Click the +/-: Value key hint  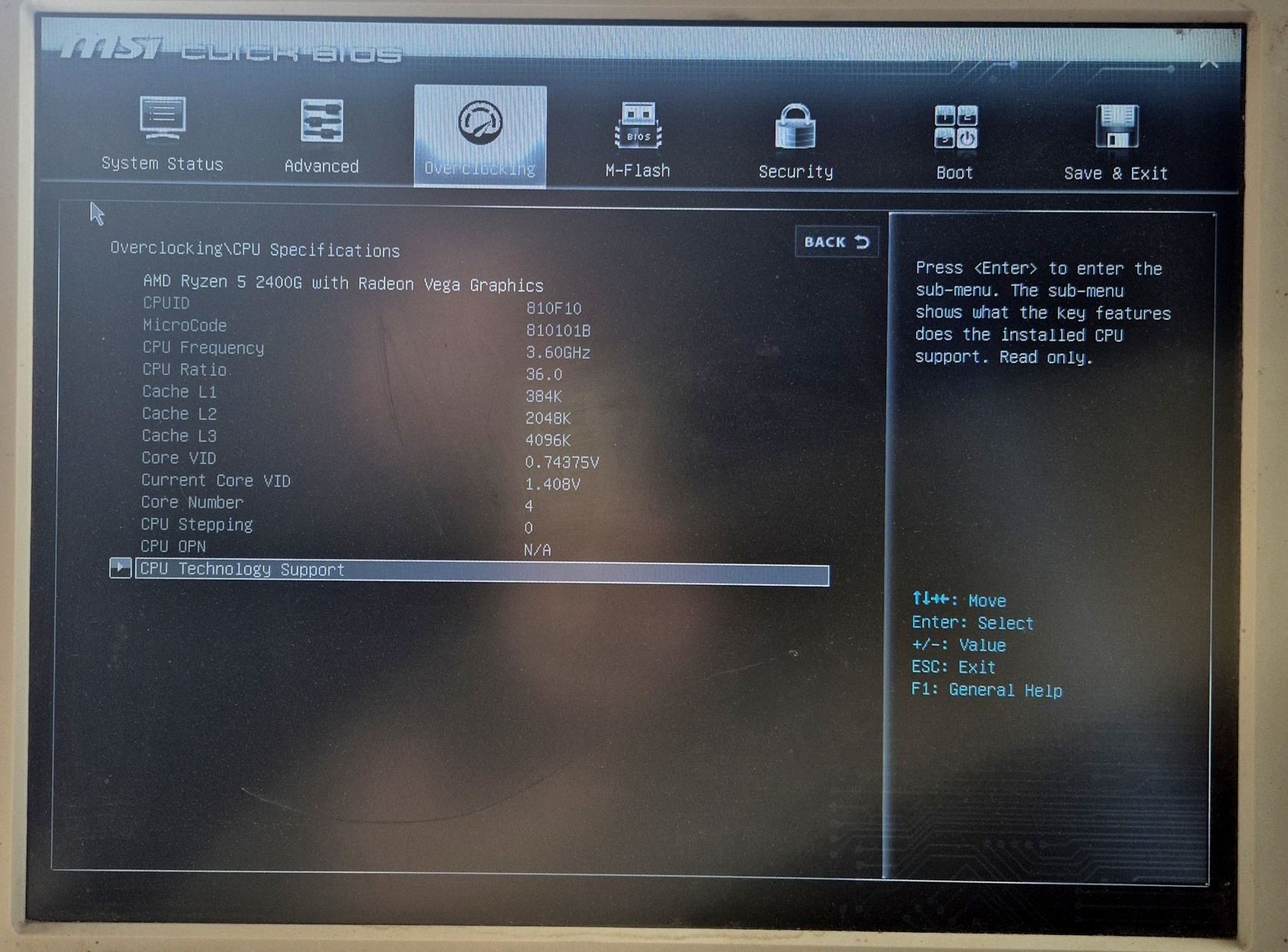click(958, 645)
